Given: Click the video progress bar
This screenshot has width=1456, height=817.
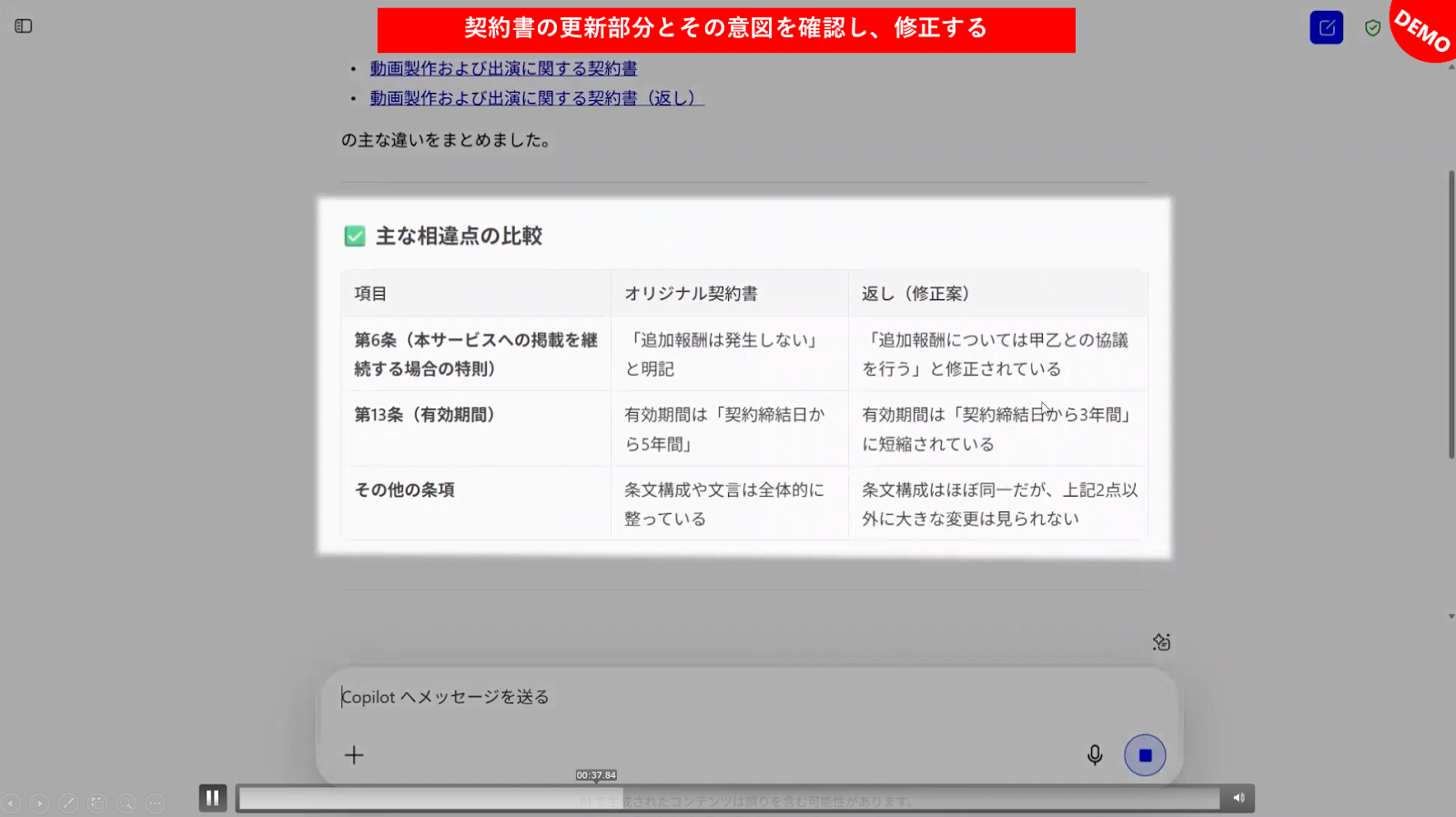Looking at the screenshot, I should pos(728,798).
